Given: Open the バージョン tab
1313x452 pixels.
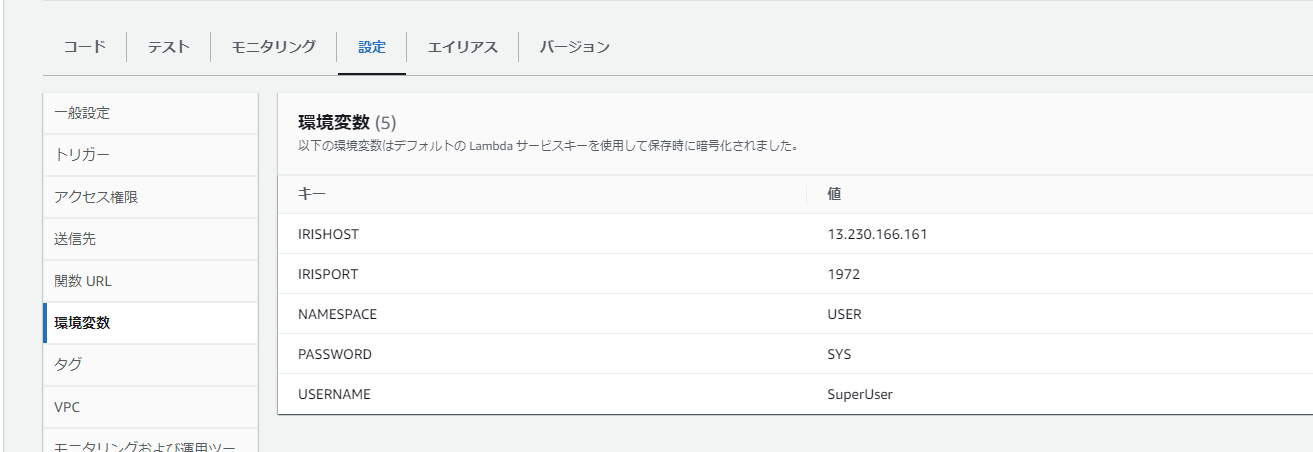Looking at the screenshot, I should (x=574, y=47).
